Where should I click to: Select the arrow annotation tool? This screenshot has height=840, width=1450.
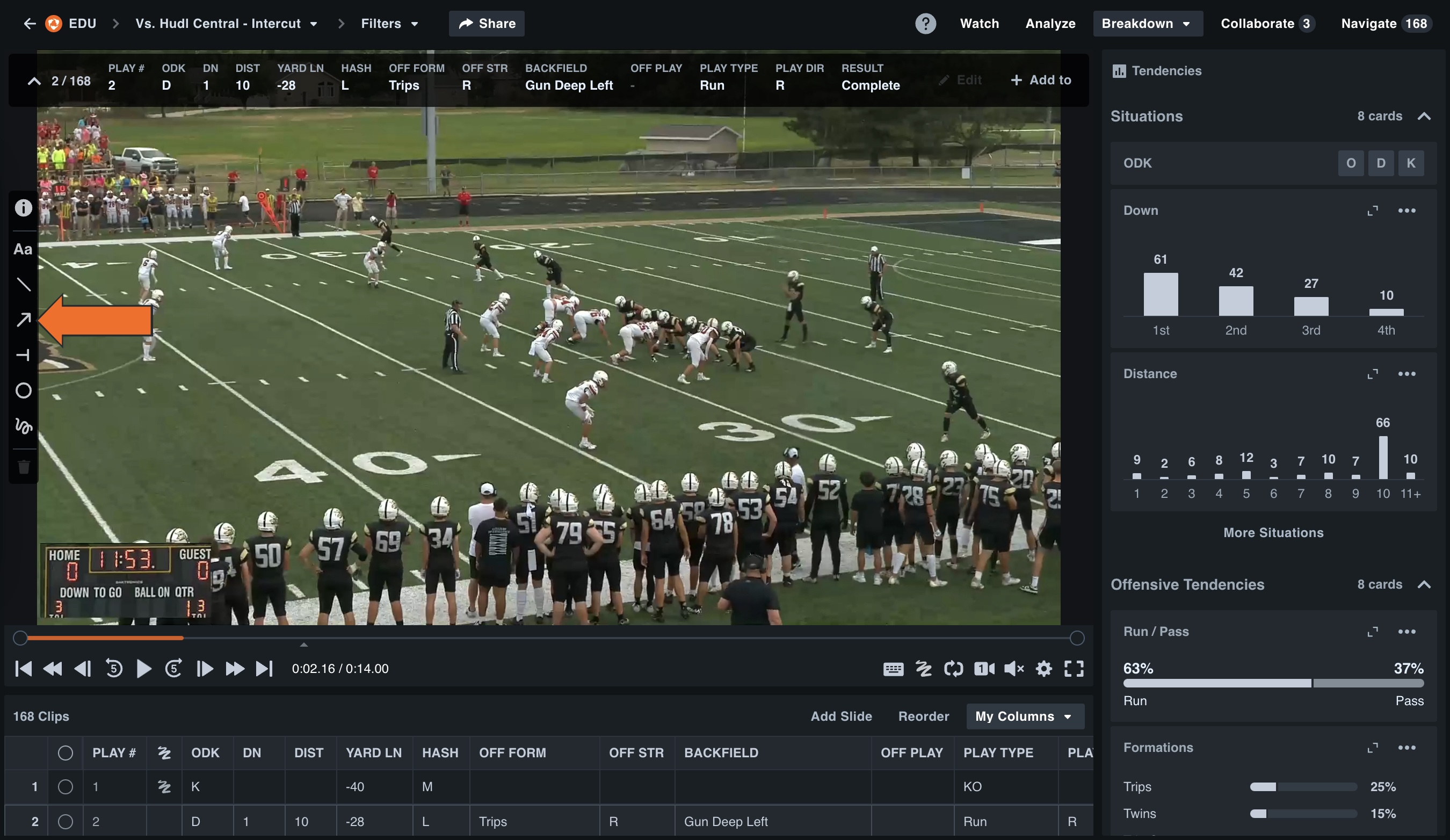tap(24, 320)
